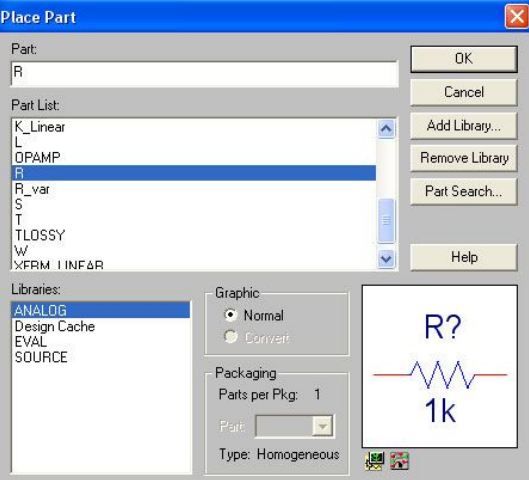The height and width of the screenshot is (480, 529).
Task: Open Add Library dialog
Action: click(x=464, y=125)
